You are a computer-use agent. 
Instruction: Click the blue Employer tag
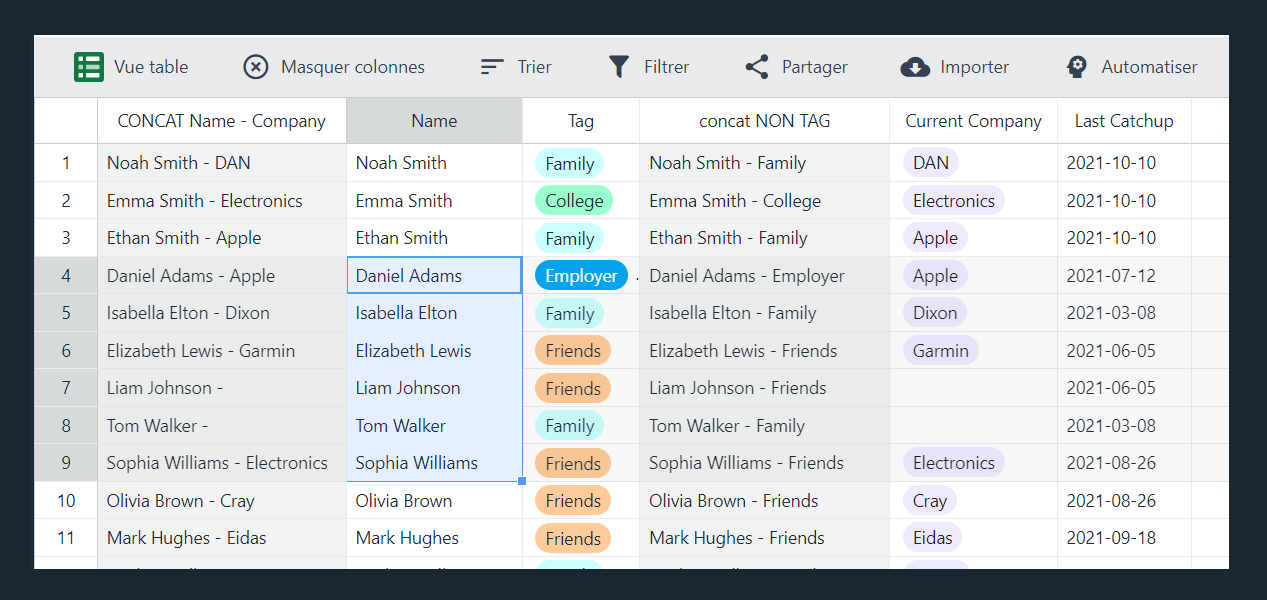pyautogui.click(x=581, y=276)
